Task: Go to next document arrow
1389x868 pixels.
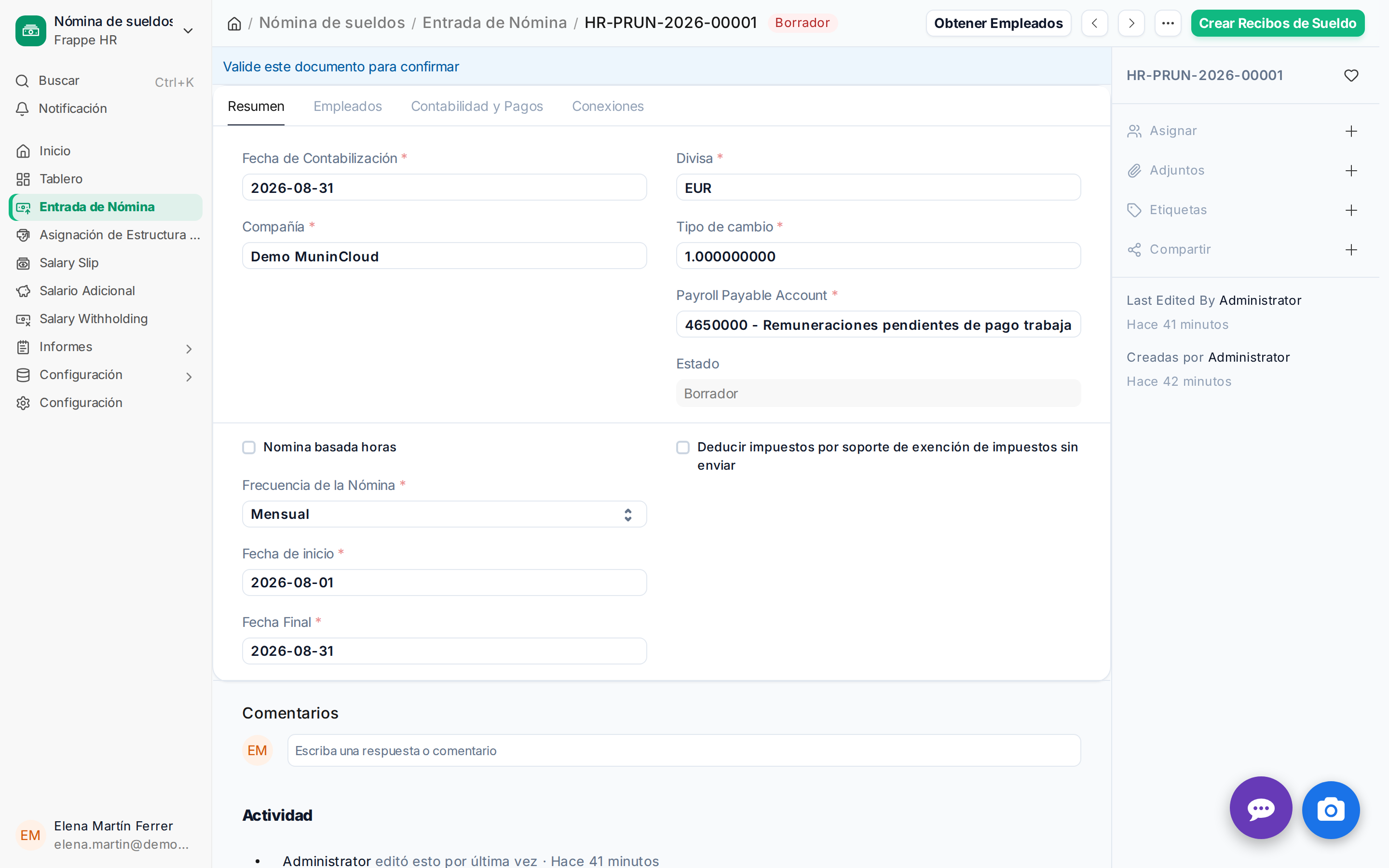Action: coord(1131,24)
